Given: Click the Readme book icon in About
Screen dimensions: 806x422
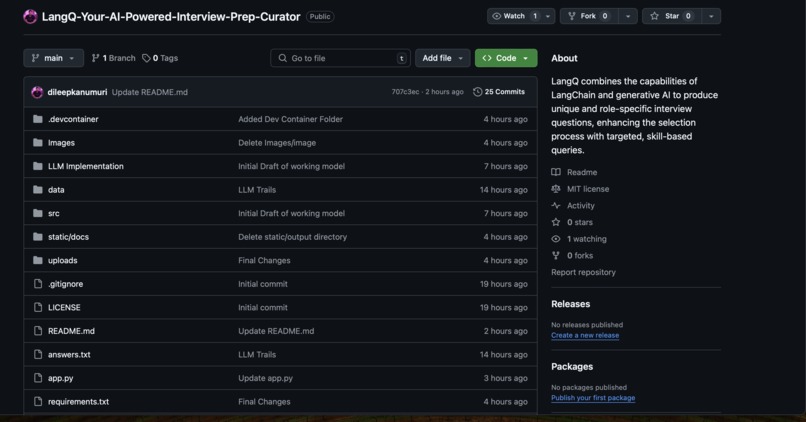Looking at the screenshot, I should 556,172.
